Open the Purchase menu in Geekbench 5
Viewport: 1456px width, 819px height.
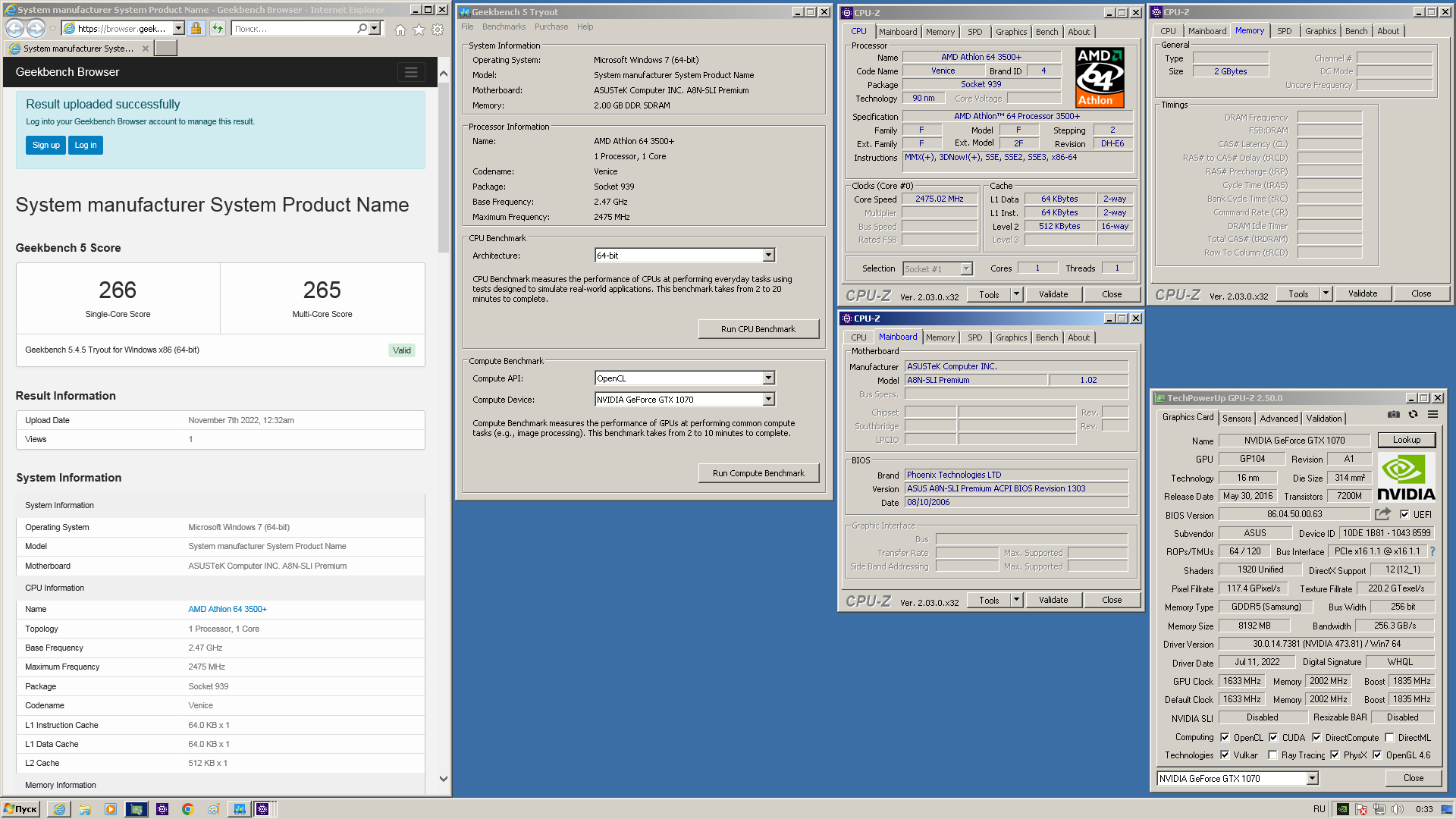551,27
